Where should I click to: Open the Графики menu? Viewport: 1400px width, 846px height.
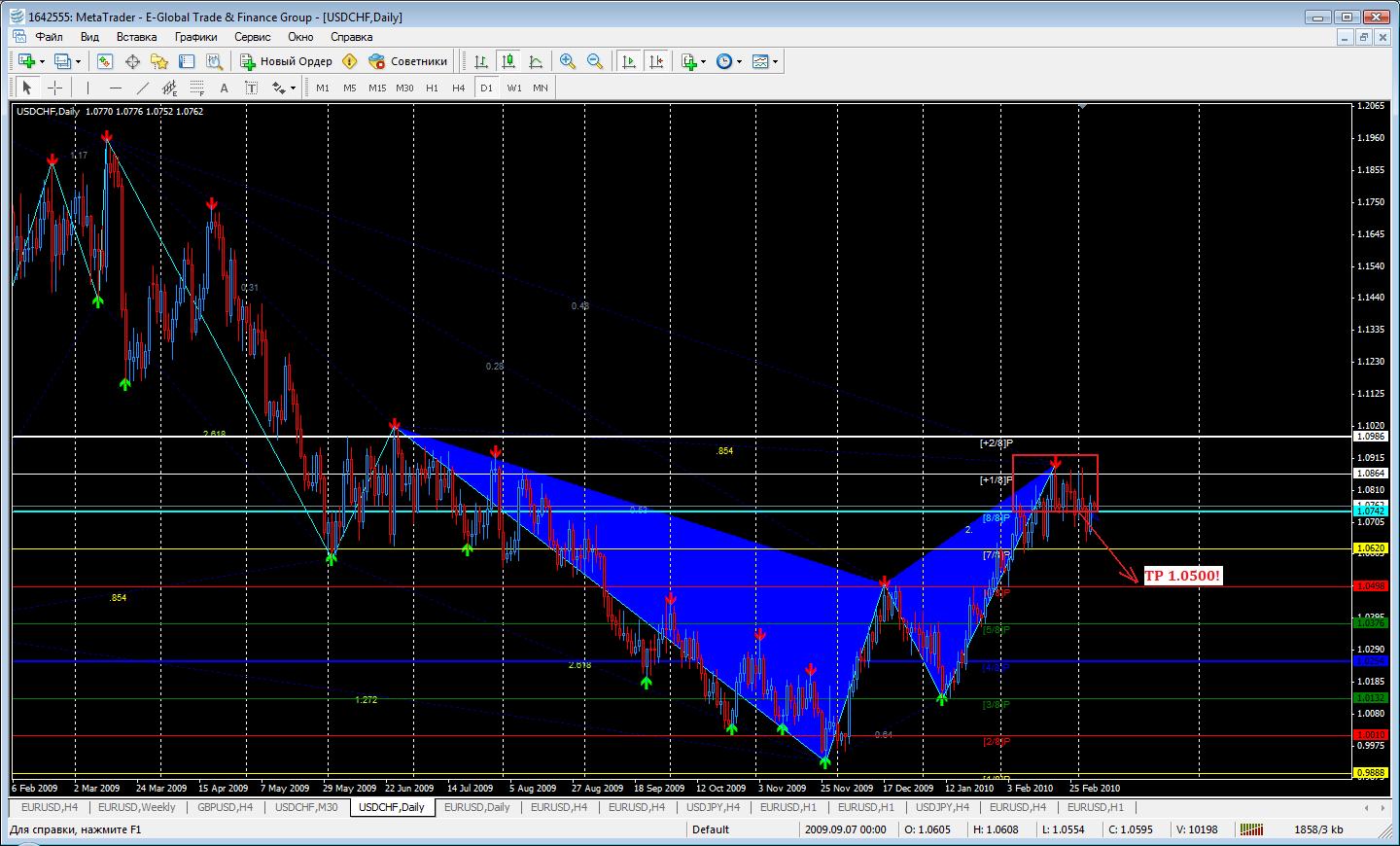point(195,37)
